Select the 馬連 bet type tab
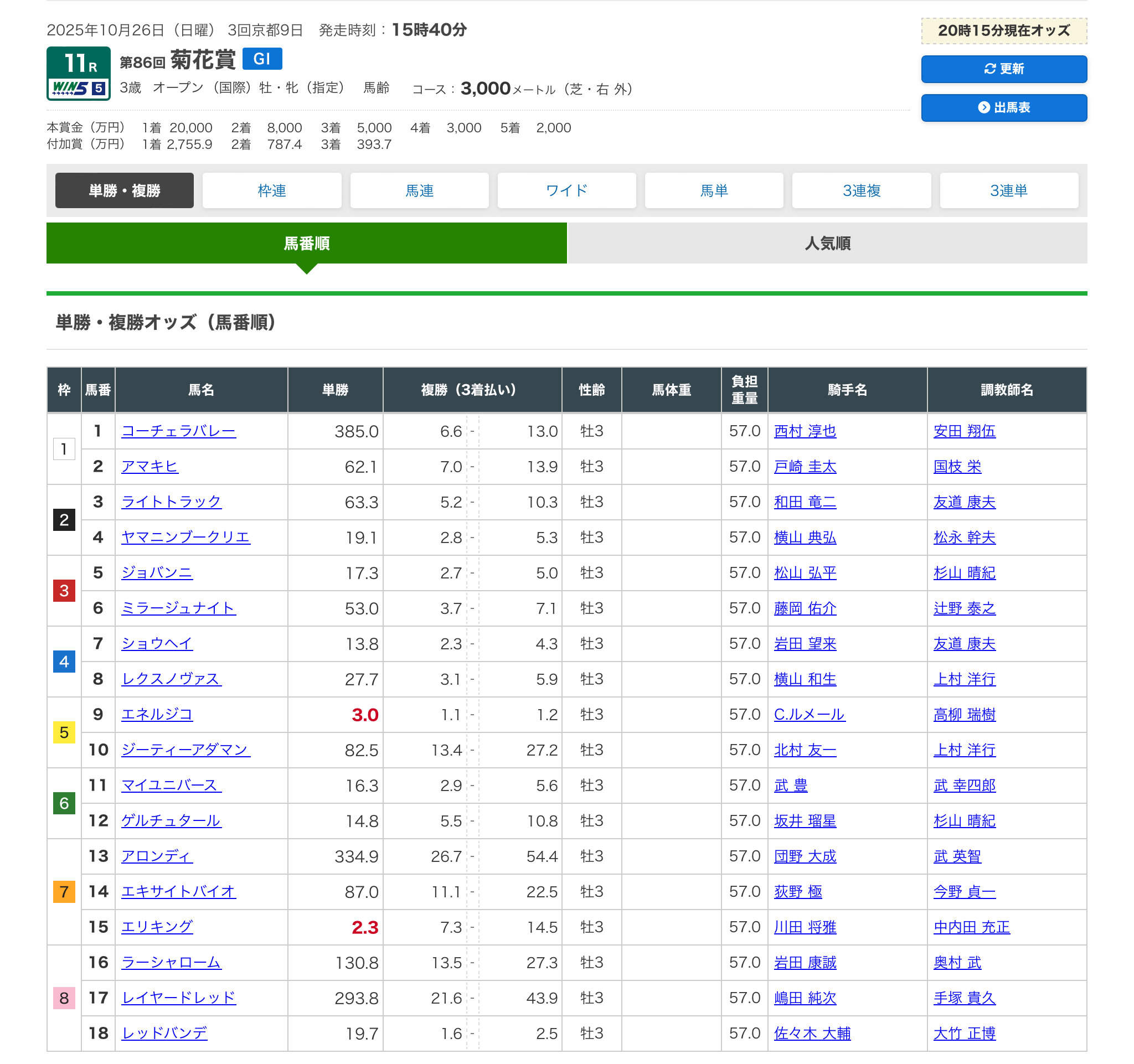 pyautogui.click(x=419, y=190)
